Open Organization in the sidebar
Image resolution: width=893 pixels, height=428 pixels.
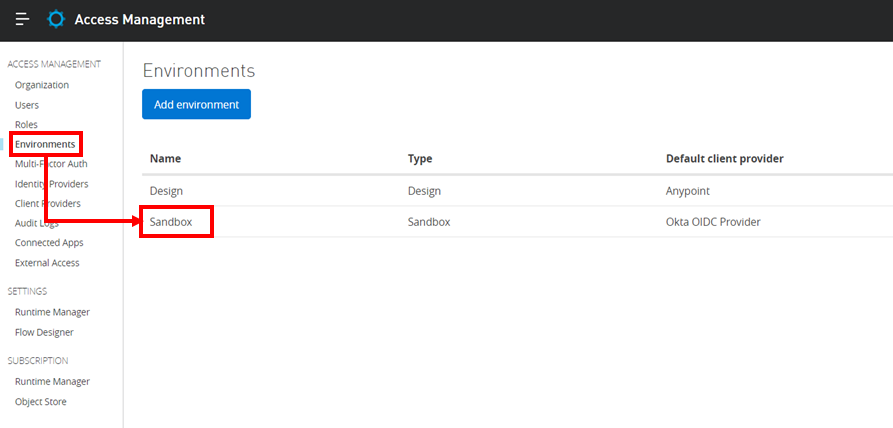pyautogui.click(x=42, y=85)
